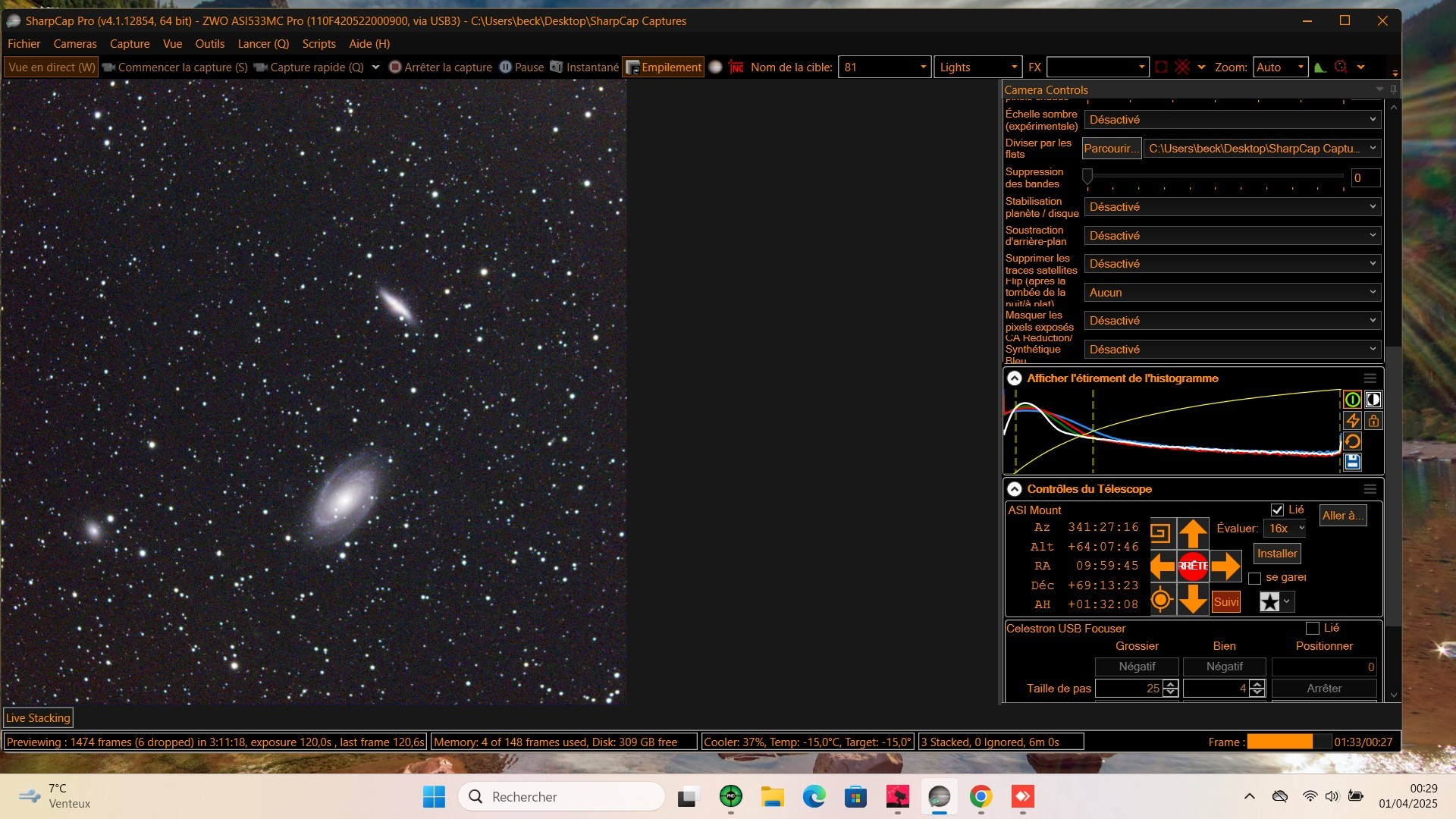Click the black and white contrast icon
Viewport: 1456px width, 819px height.
[x=1373, y=400]
